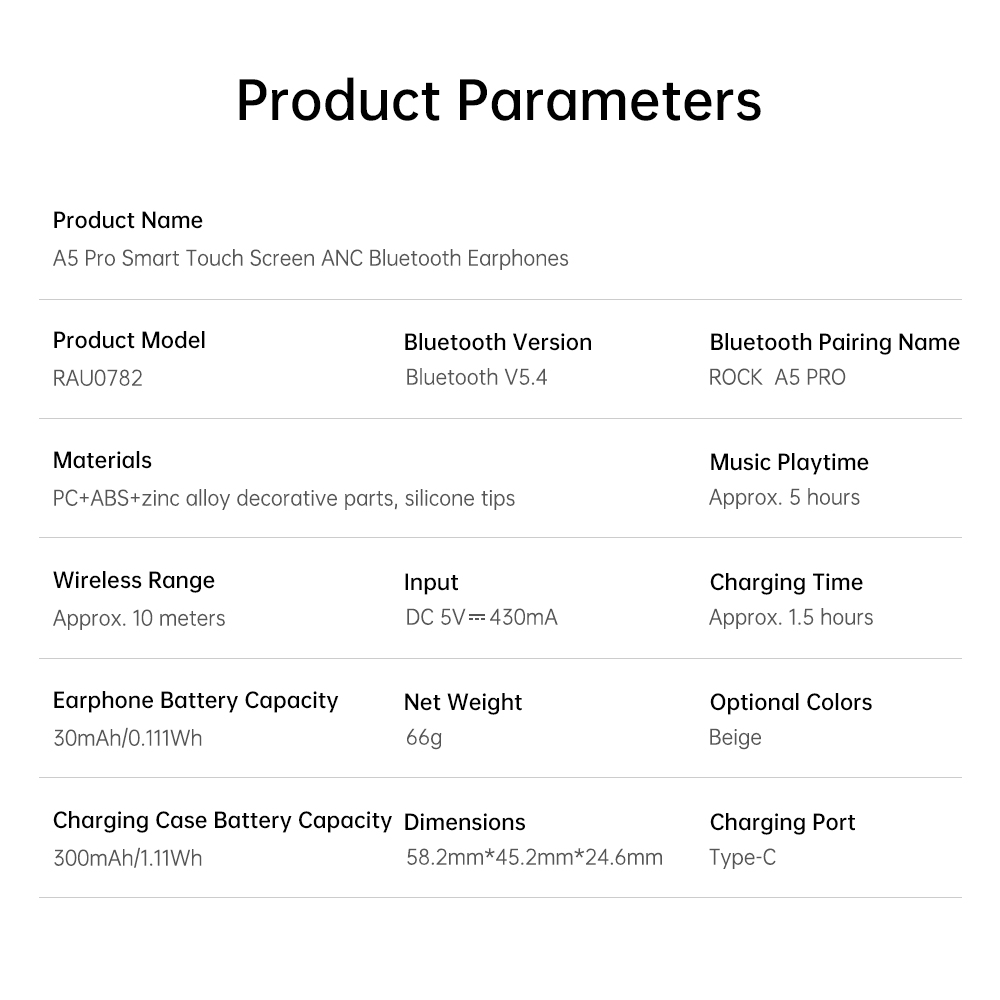Click the Bluetooth Version label

pos(498,342)
